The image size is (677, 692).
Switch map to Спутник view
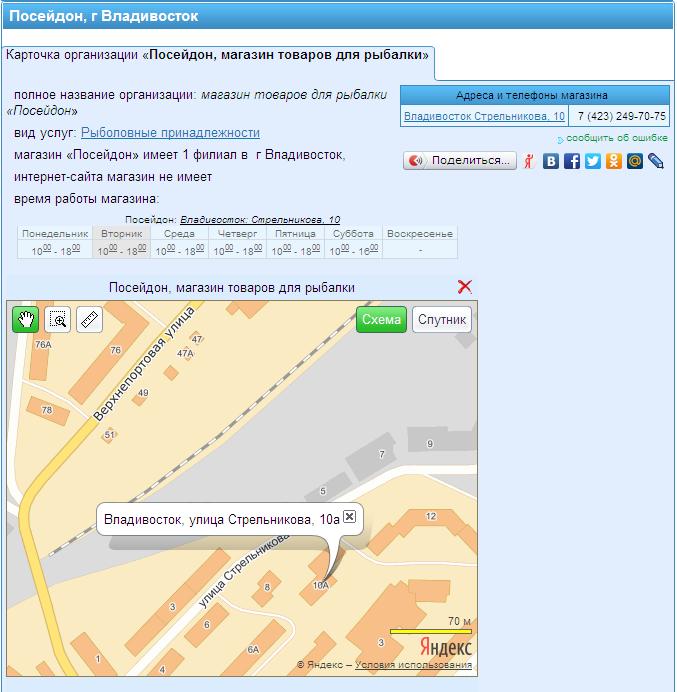coord(442,319)
